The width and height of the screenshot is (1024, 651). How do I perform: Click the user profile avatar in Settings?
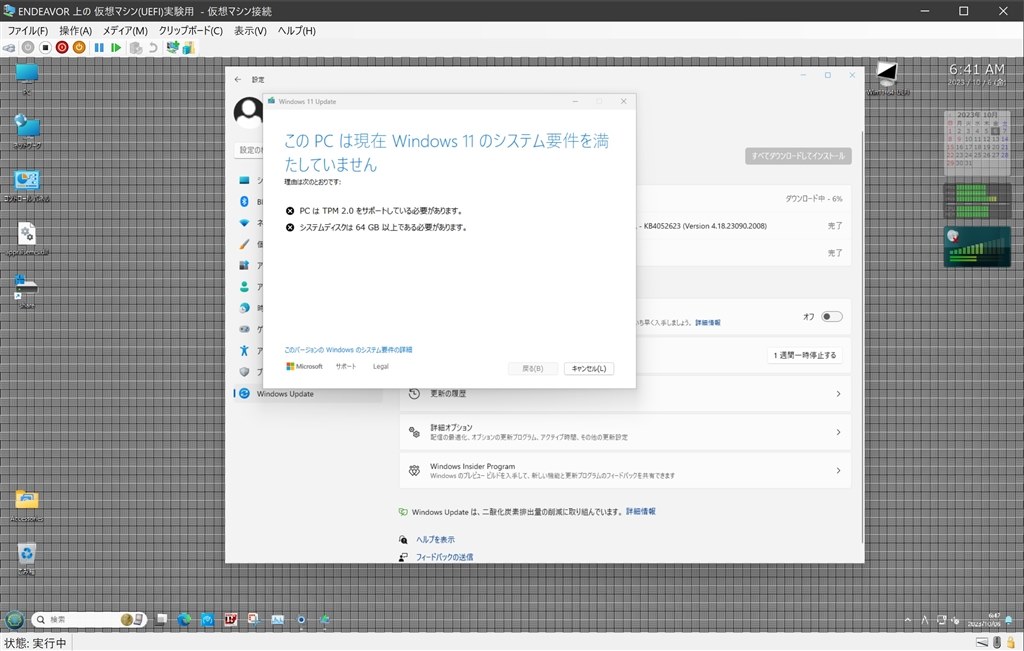[x=248, y=112]
